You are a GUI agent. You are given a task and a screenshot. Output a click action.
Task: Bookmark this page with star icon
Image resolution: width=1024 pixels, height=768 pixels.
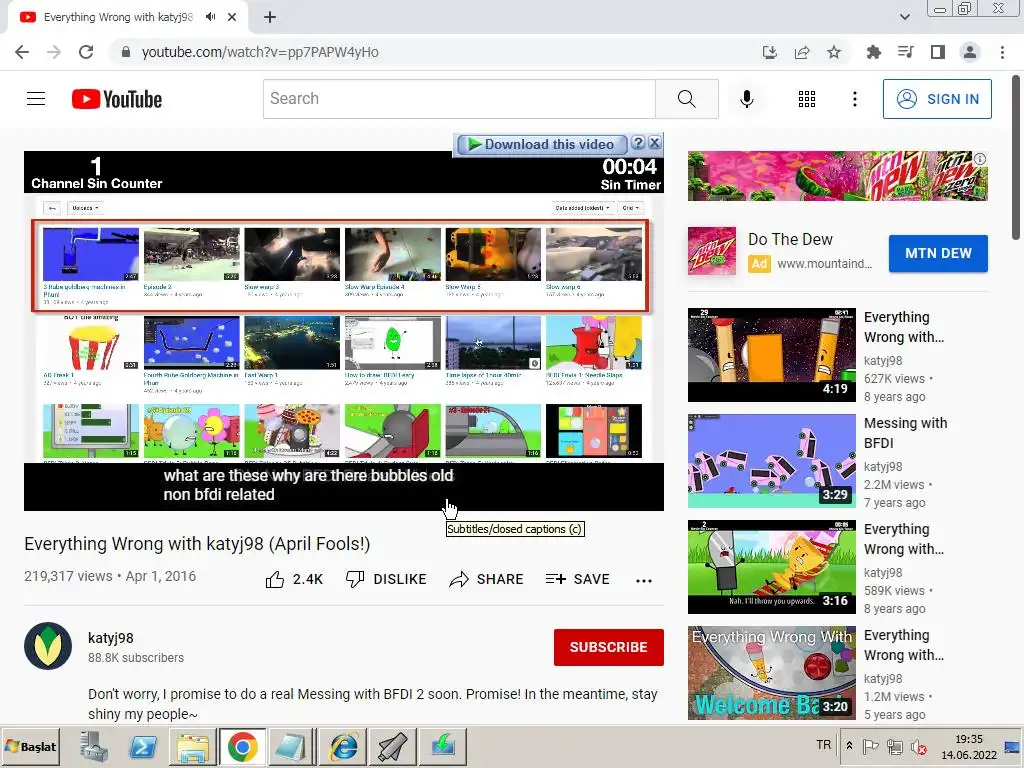point(833,52)
